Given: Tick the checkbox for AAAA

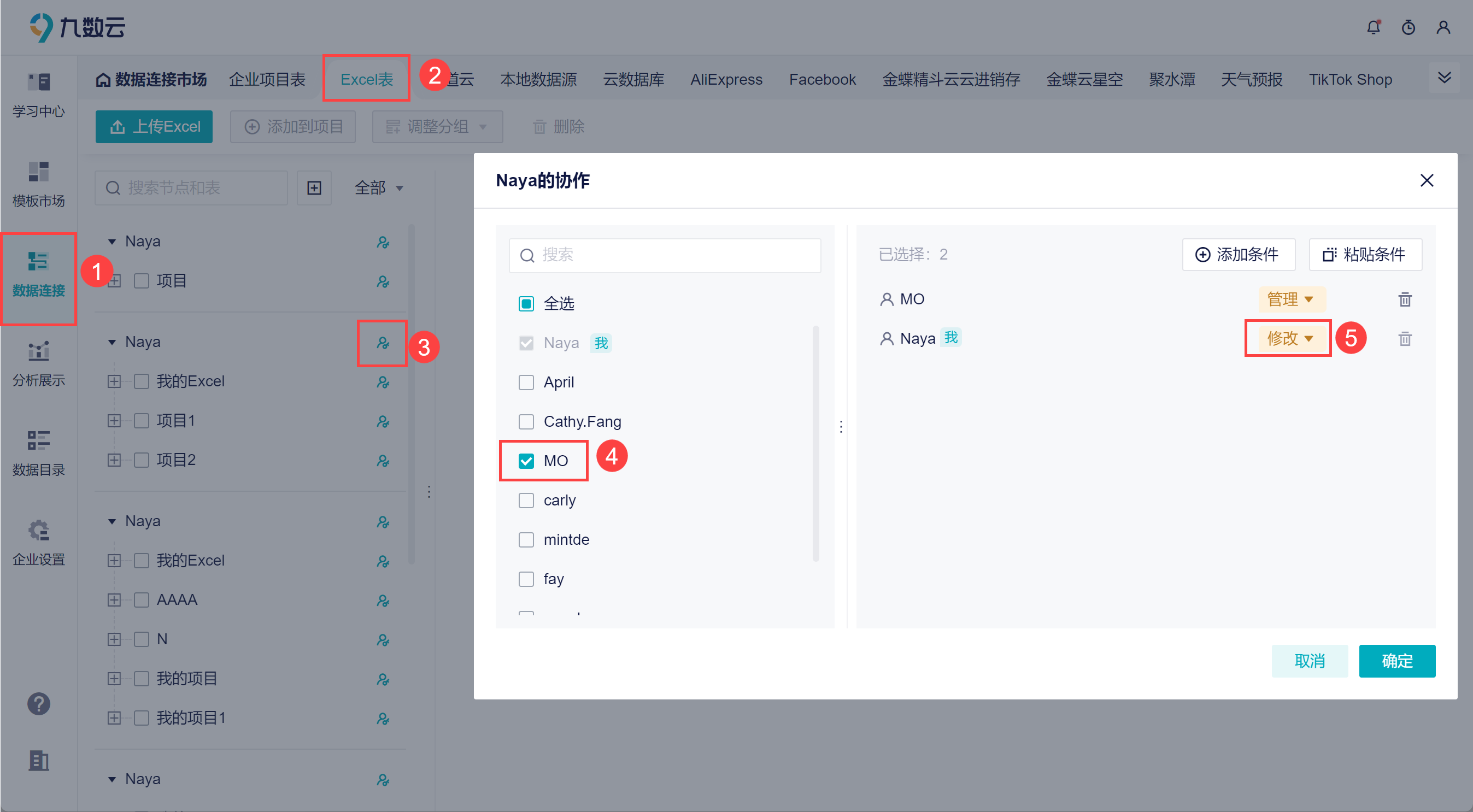Looking at the screenshot, I should point(141,600).
